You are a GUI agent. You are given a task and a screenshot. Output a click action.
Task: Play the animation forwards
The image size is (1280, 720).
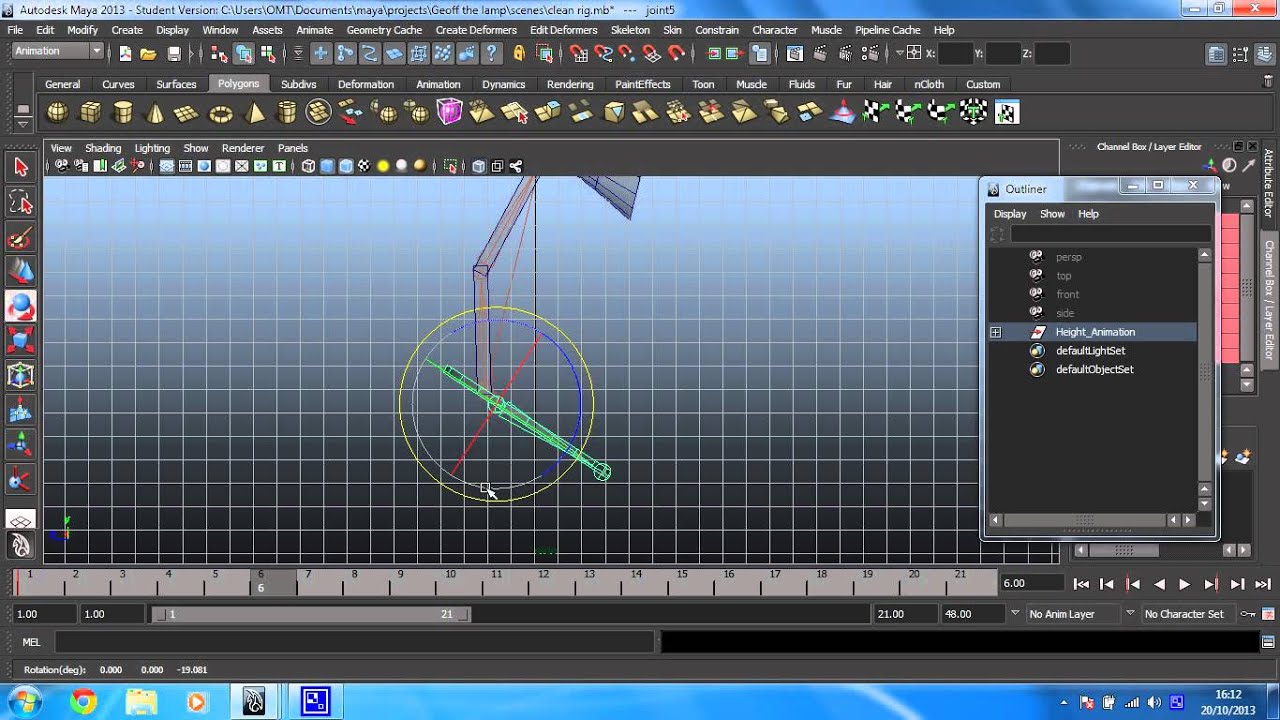[x=1185, y=584]
